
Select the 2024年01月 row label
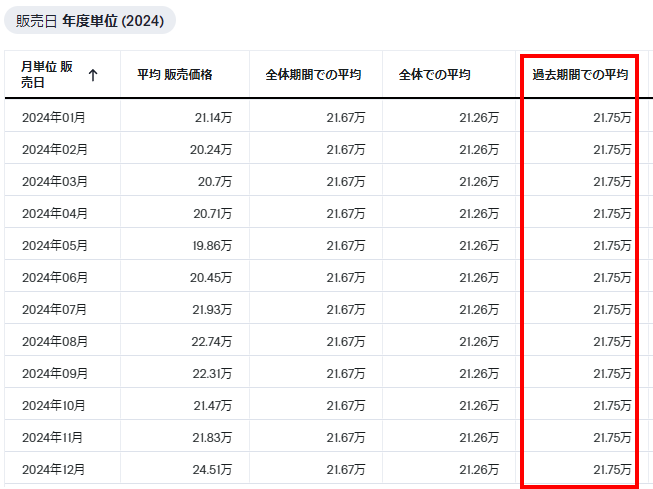tap(53, 118)
